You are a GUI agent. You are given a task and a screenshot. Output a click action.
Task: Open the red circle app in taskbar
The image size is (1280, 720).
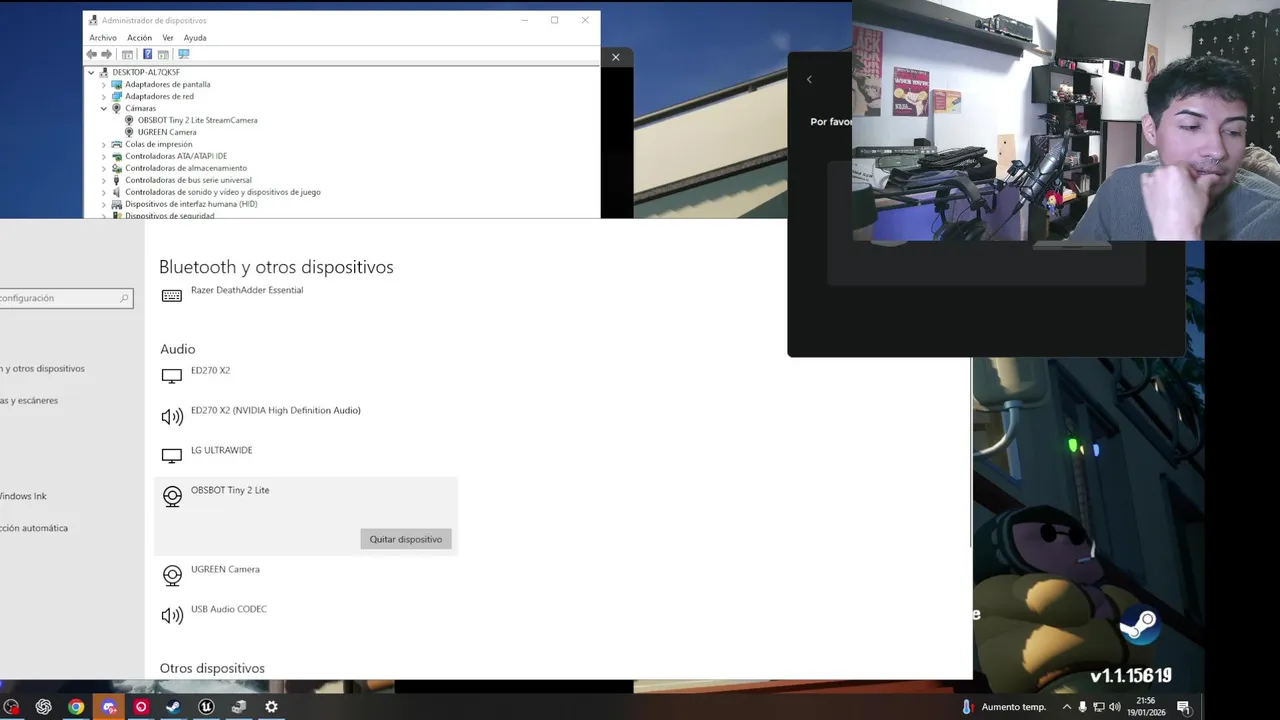141,707
